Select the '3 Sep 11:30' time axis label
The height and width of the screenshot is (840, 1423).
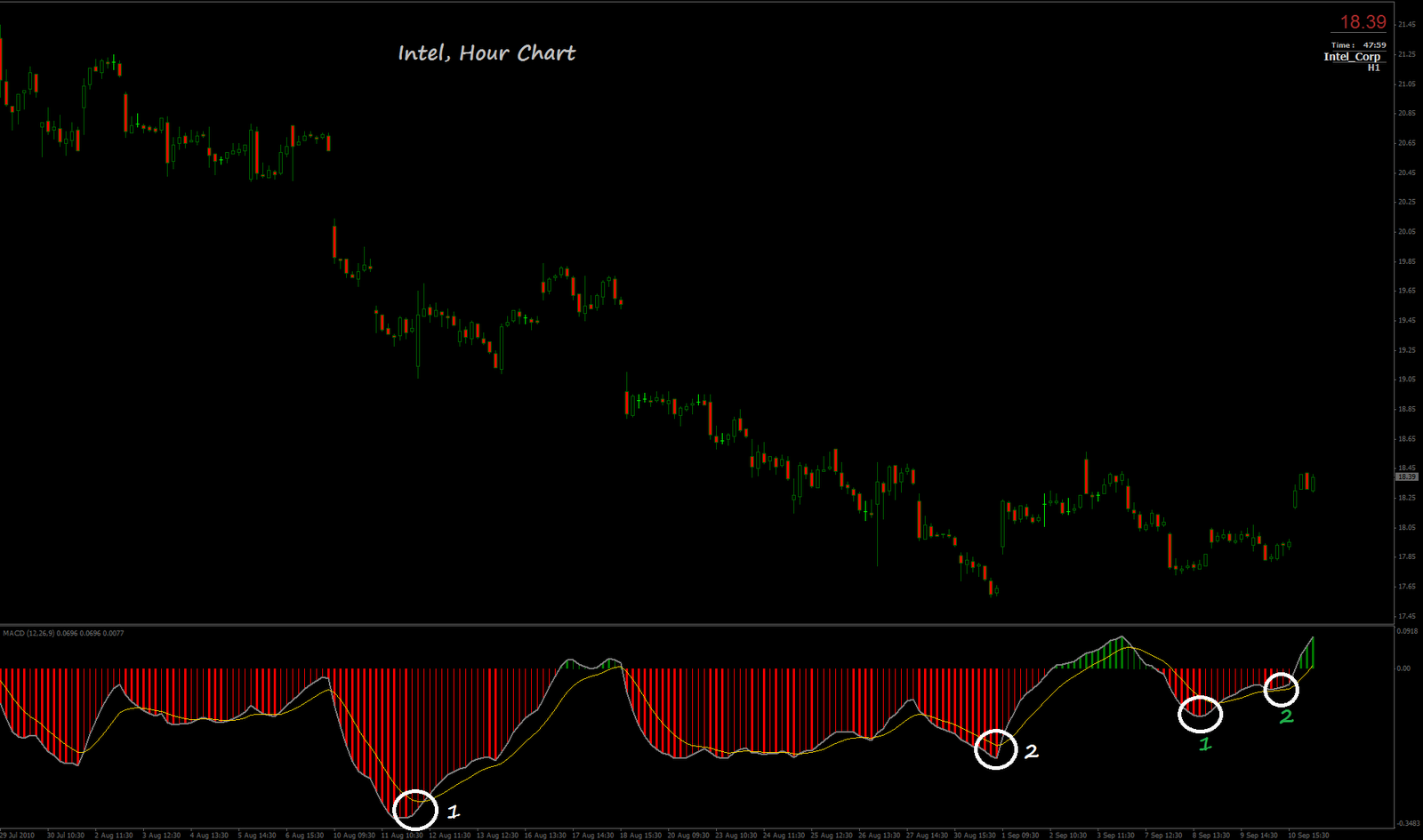tap(1115, 836)
